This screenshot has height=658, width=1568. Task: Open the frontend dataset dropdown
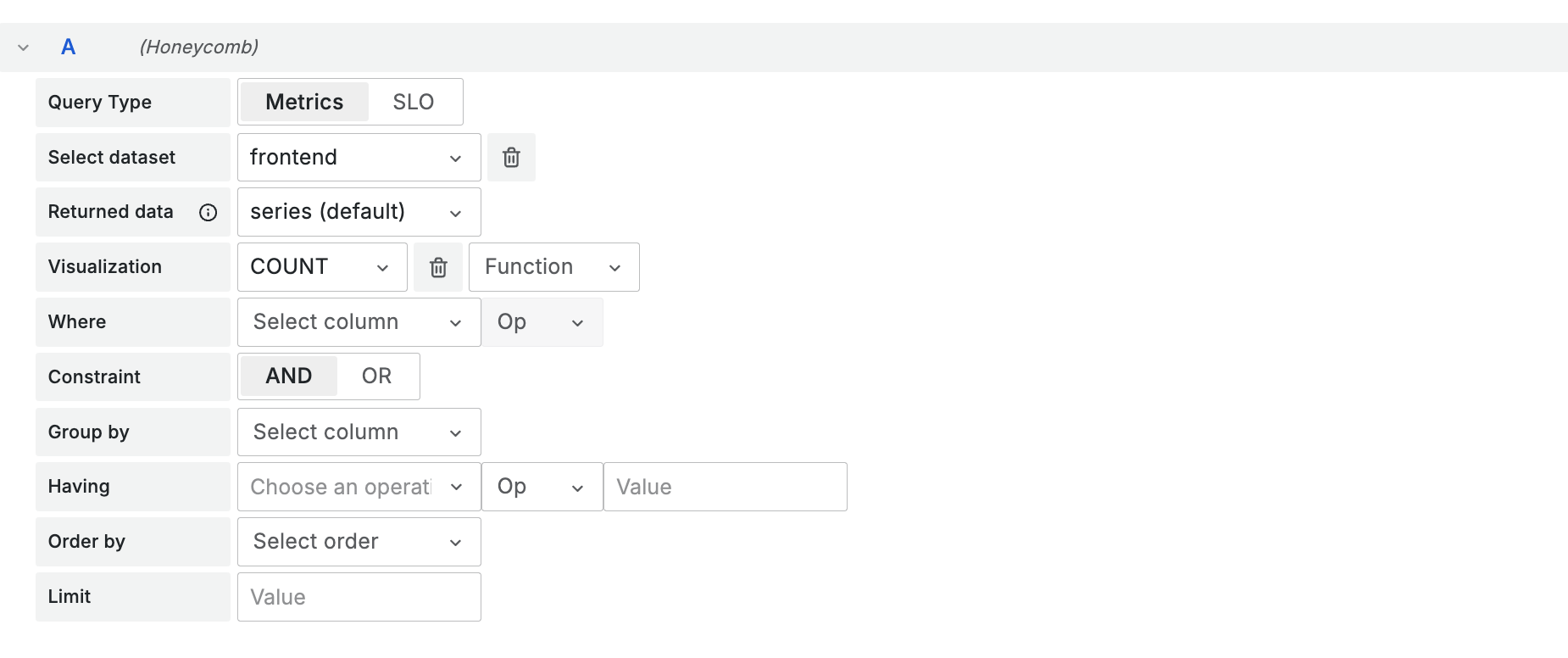359,157
